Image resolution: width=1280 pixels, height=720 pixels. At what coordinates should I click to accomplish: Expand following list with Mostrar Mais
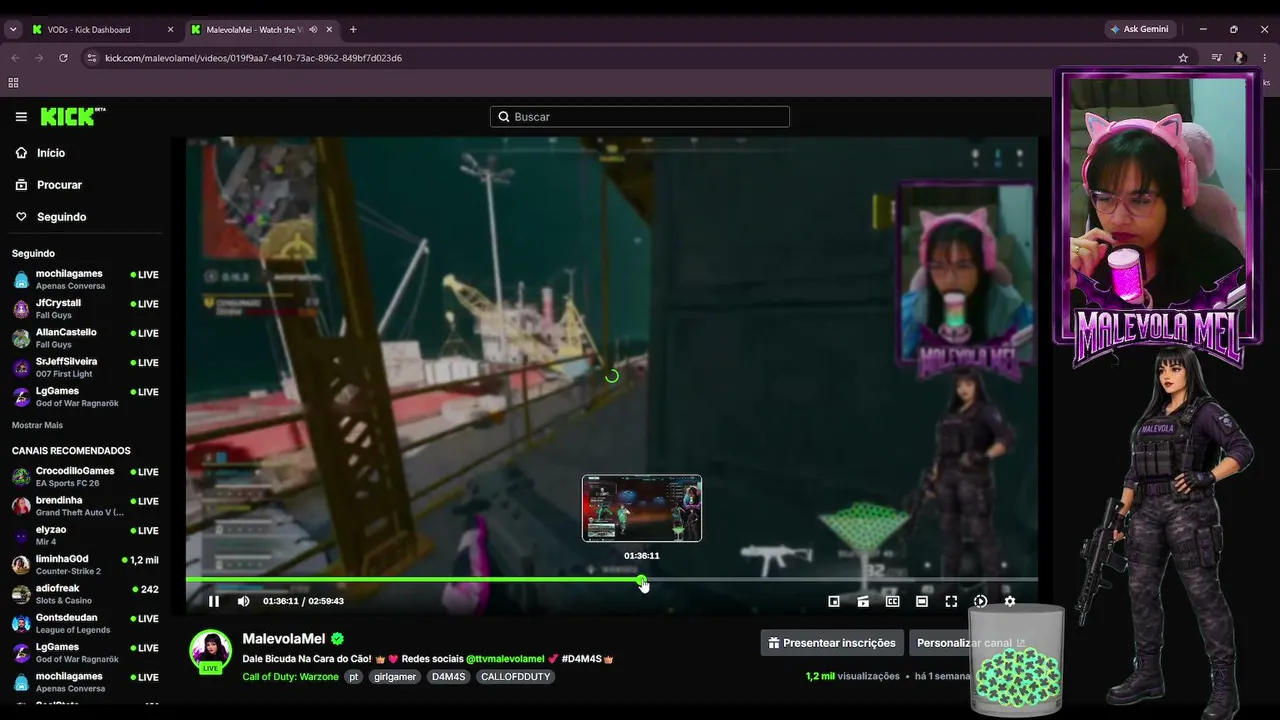(37, 425)
